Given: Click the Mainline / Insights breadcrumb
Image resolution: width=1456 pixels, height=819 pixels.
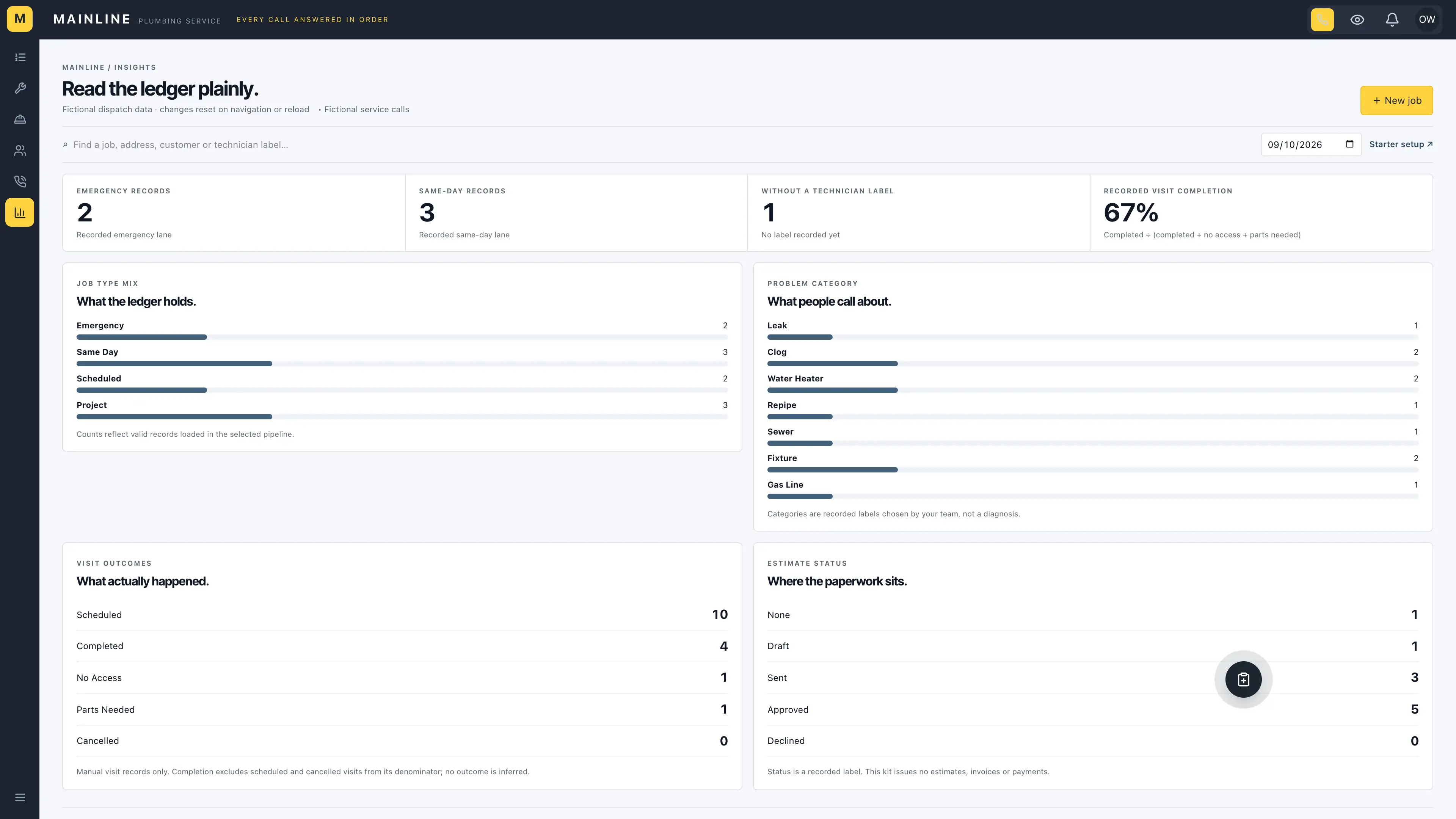Looking at the screenshot, I should [109, 67].
